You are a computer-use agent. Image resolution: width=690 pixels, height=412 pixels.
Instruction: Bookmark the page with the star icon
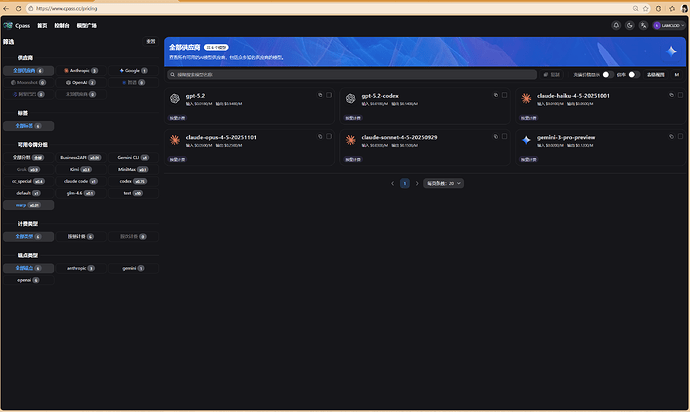[646, 8]
